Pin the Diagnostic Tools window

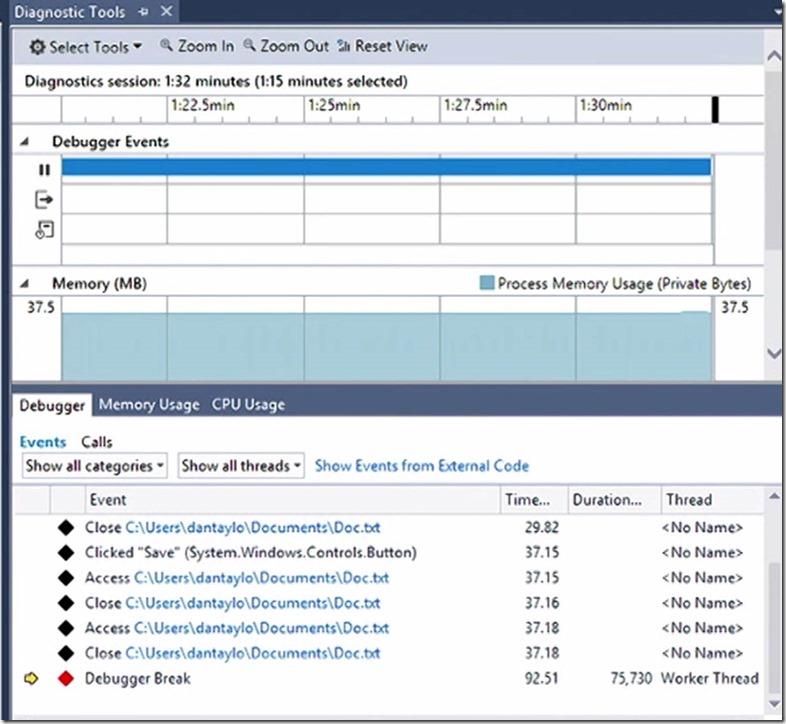click(x=143, y=12)
